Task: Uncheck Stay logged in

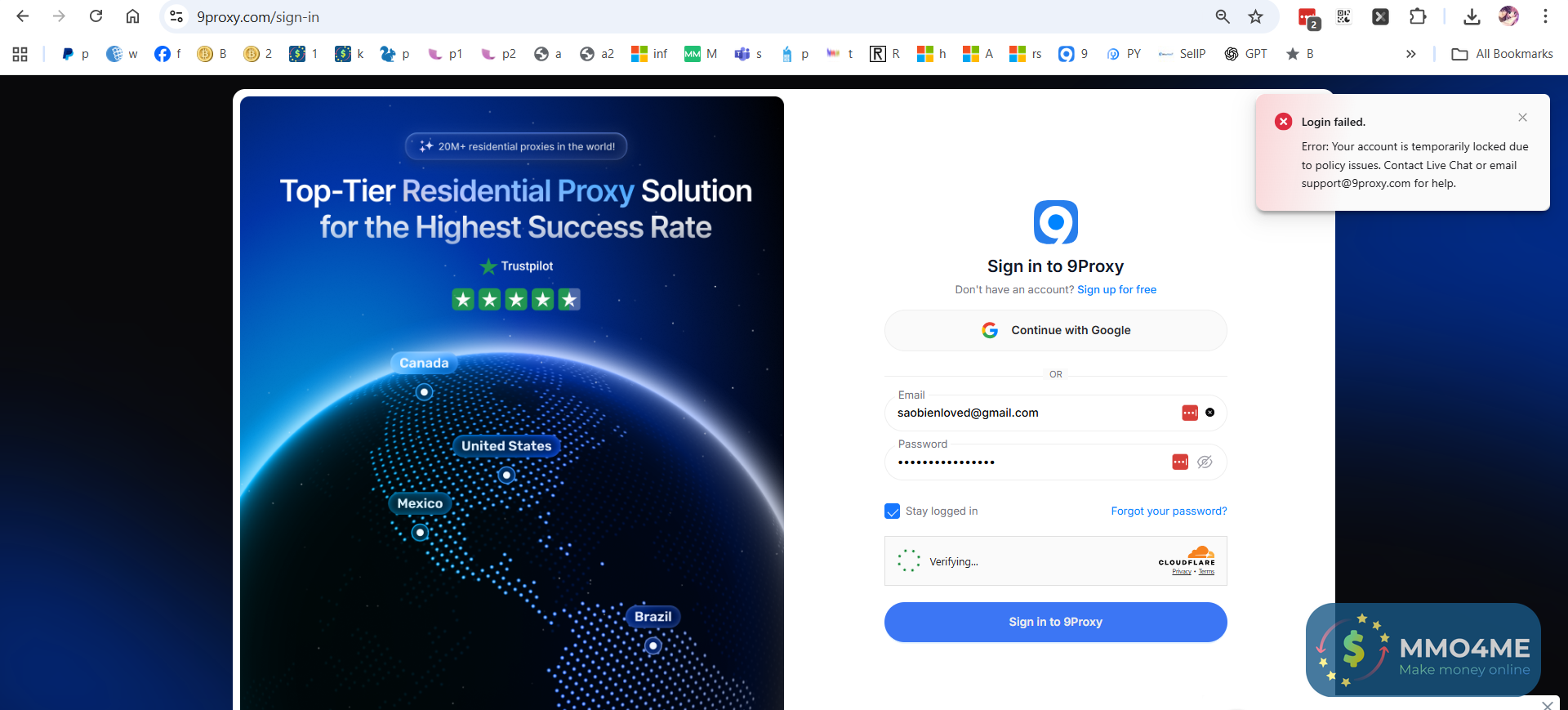Action: [893, 511]
